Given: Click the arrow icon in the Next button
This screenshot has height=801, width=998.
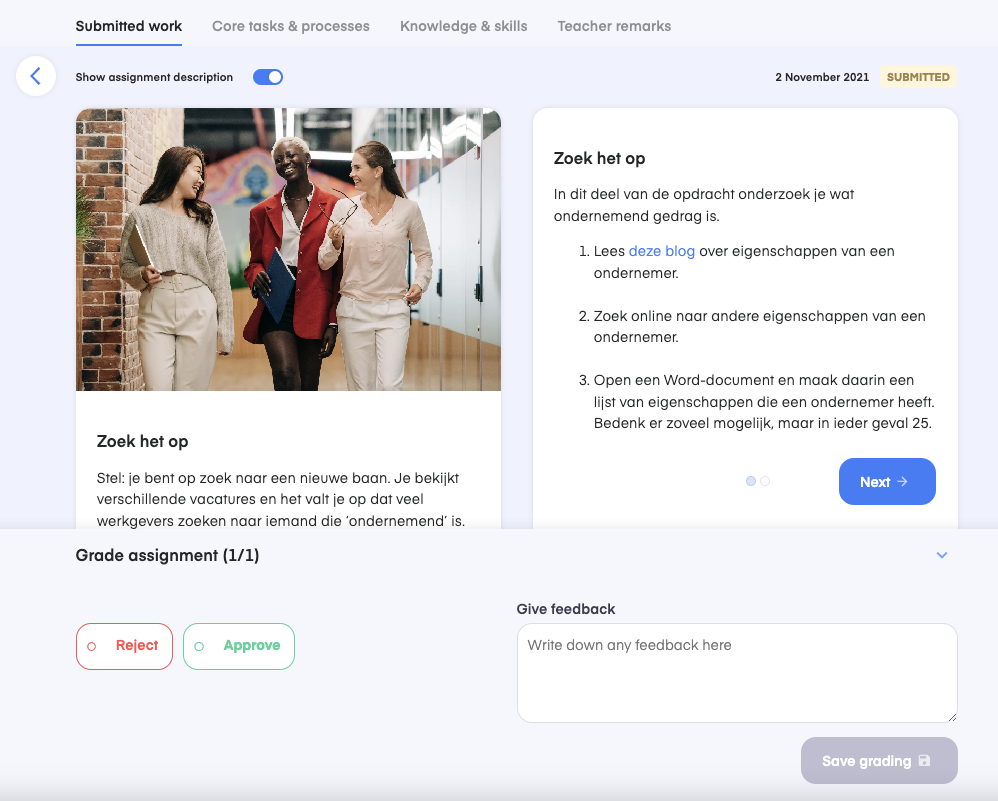Looking at the screenshot, I should pos(903,482).
